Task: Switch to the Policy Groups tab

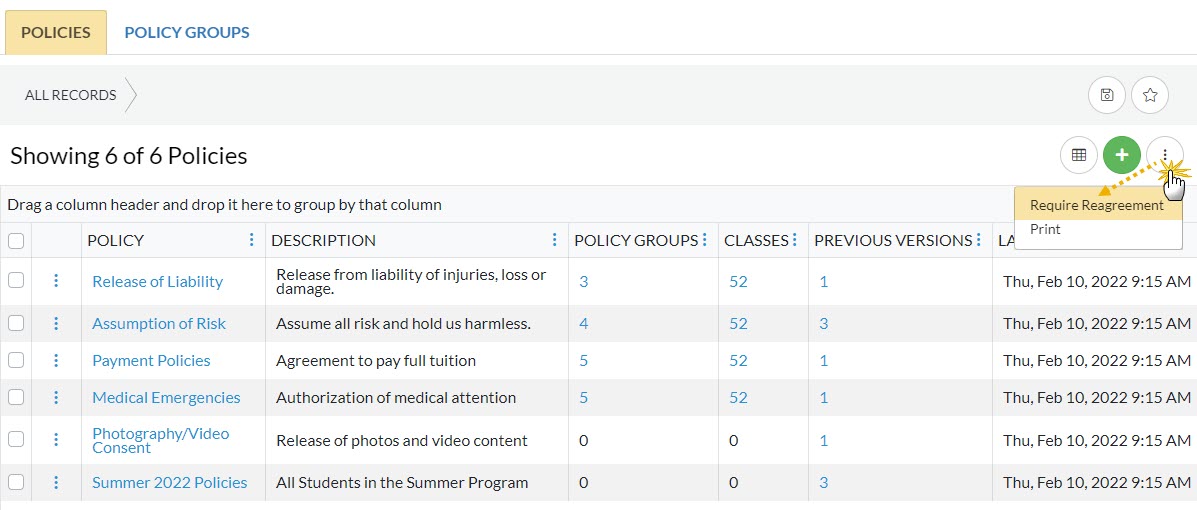Action: [187, 32]
